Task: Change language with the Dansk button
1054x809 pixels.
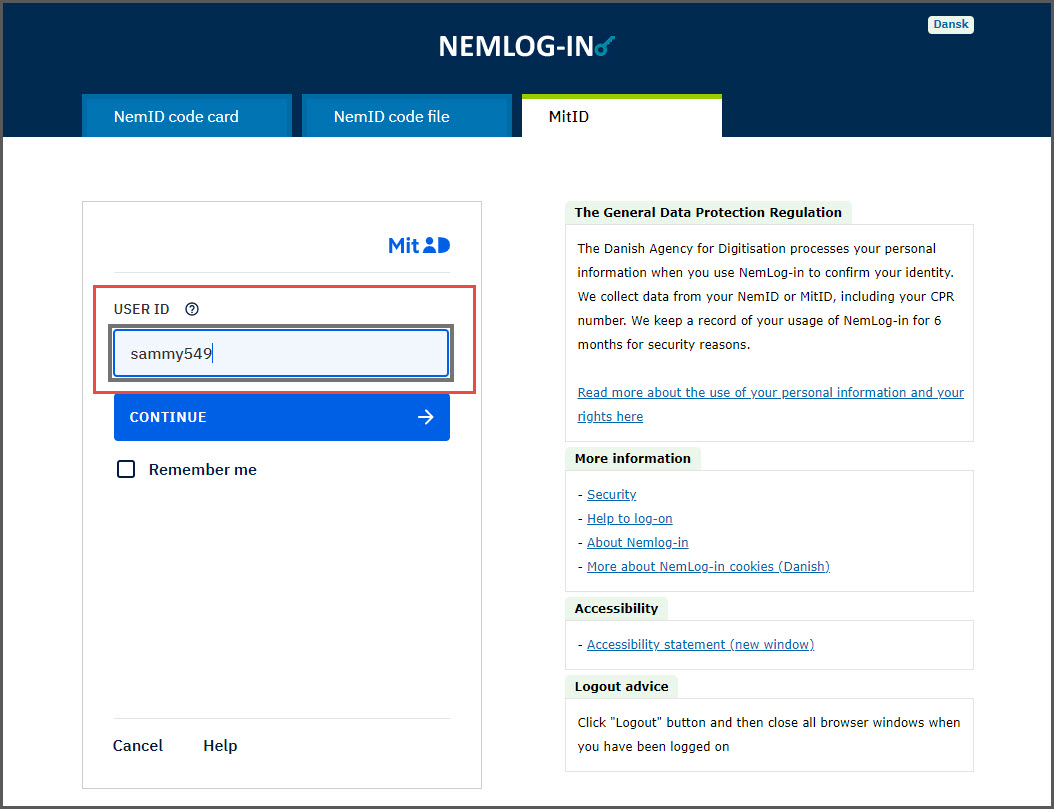Action: [x=950, y=24]
